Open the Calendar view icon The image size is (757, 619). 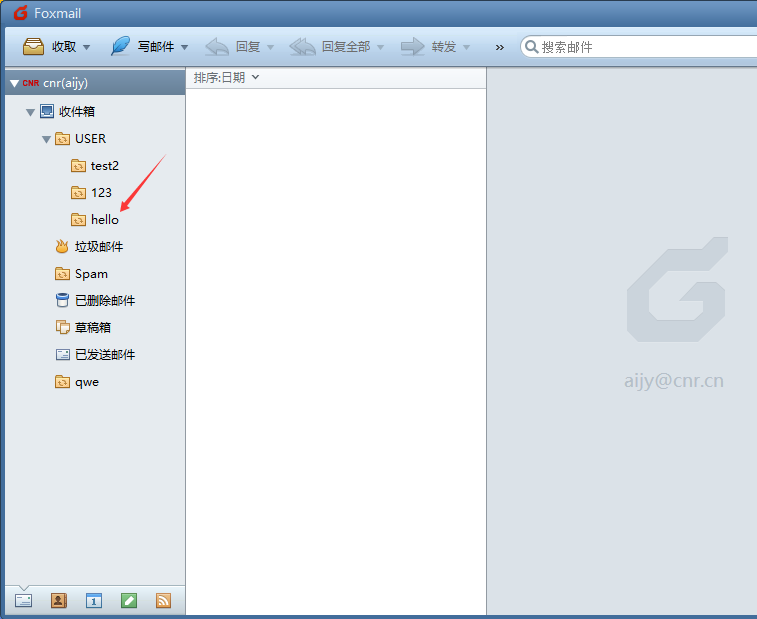94,601
